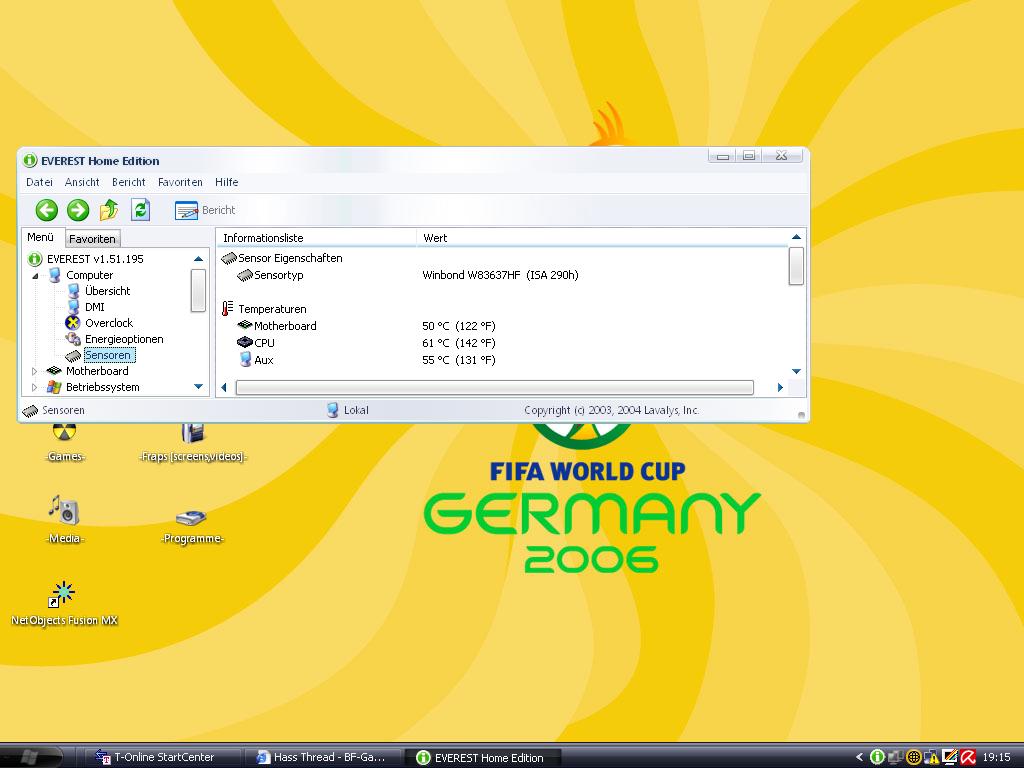Click the Winbond W83637HF value
Image resolution: width=1024 pixels, height=768 pixels.
pos(500,275)
